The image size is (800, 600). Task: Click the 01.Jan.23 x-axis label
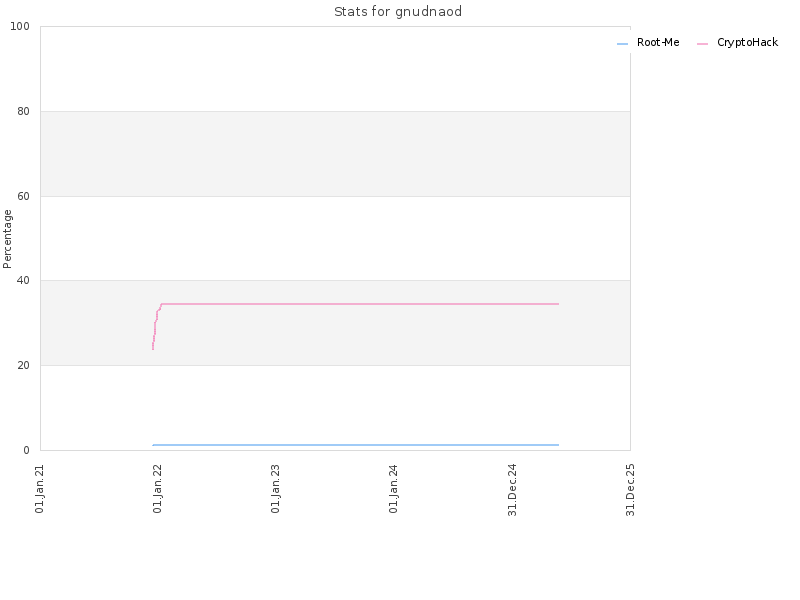click(x=276, y=489)
